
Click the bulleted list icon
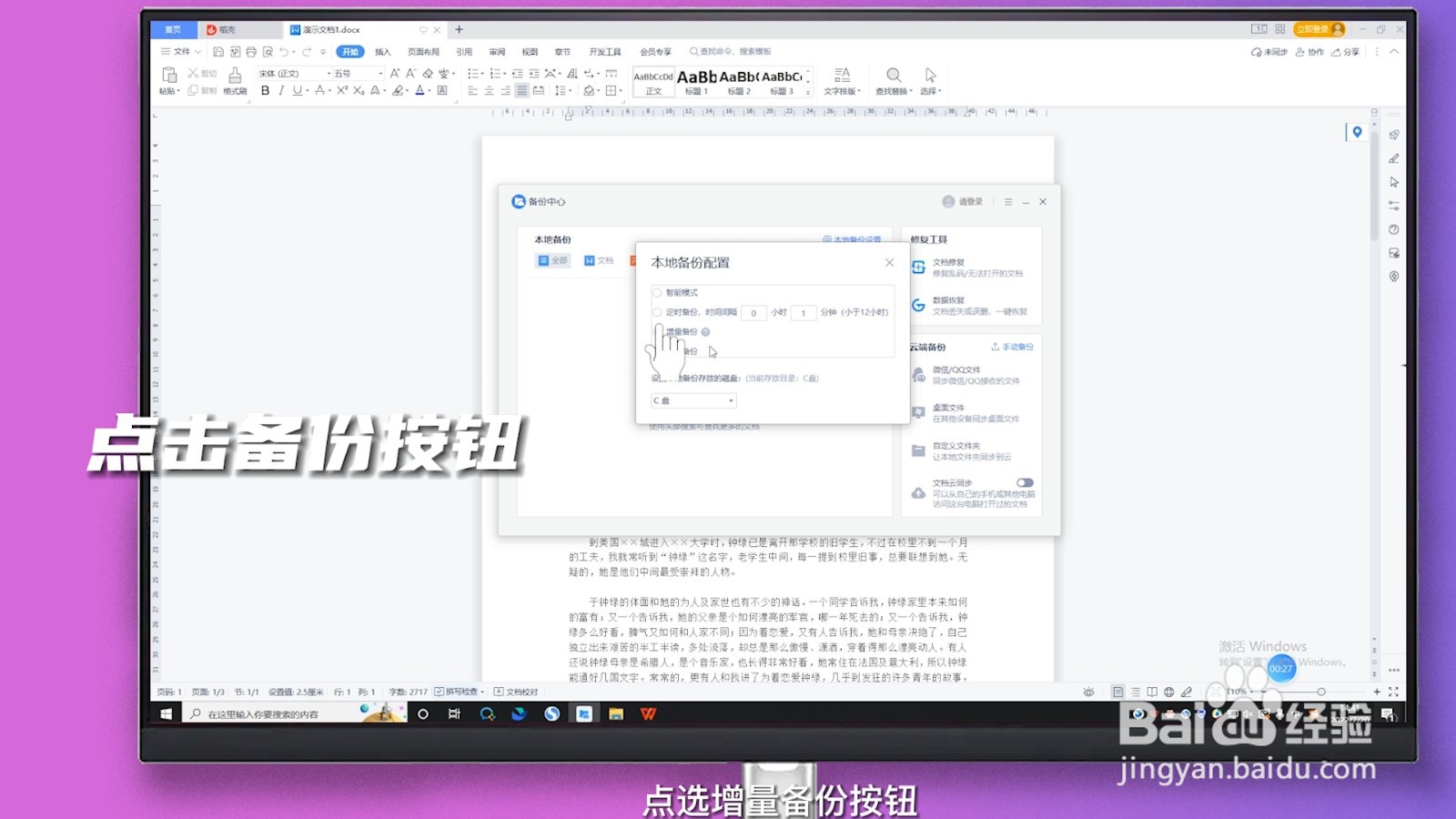pos(472,73)
